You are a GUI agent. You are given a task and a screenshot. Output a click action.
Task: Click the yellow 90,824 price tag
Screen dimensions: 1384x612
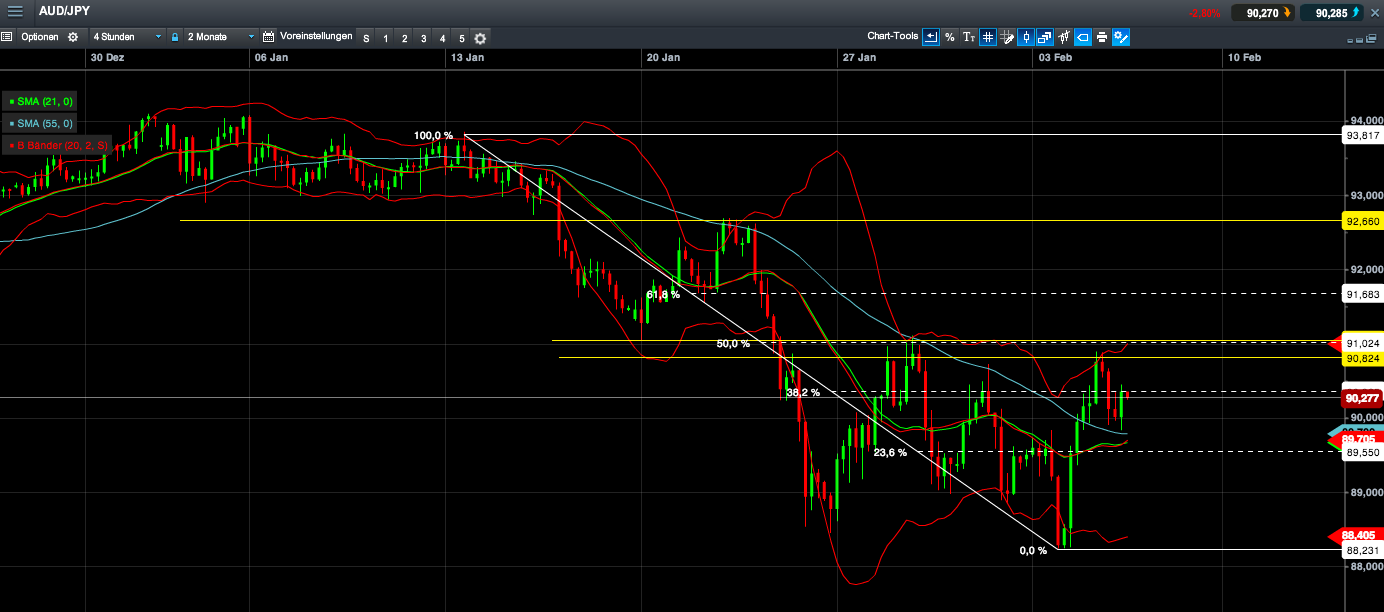pos(1362,357)
